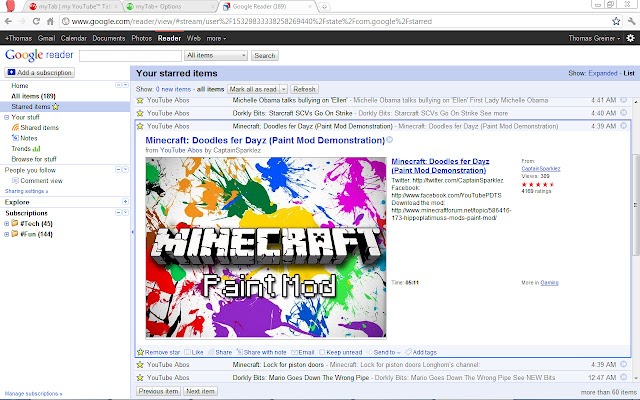The width and height of the screenshot is (640, 400).
Task: Open Google settings gear icon
Action: [631, 38]
